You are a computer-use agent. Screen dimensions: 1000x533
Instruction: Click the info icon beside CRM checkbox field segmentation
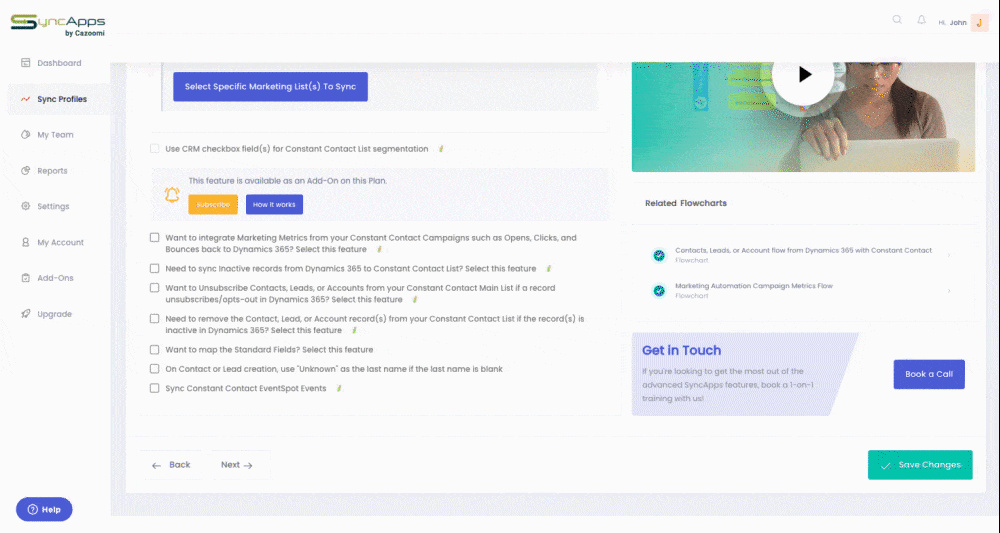pos(441,149)
